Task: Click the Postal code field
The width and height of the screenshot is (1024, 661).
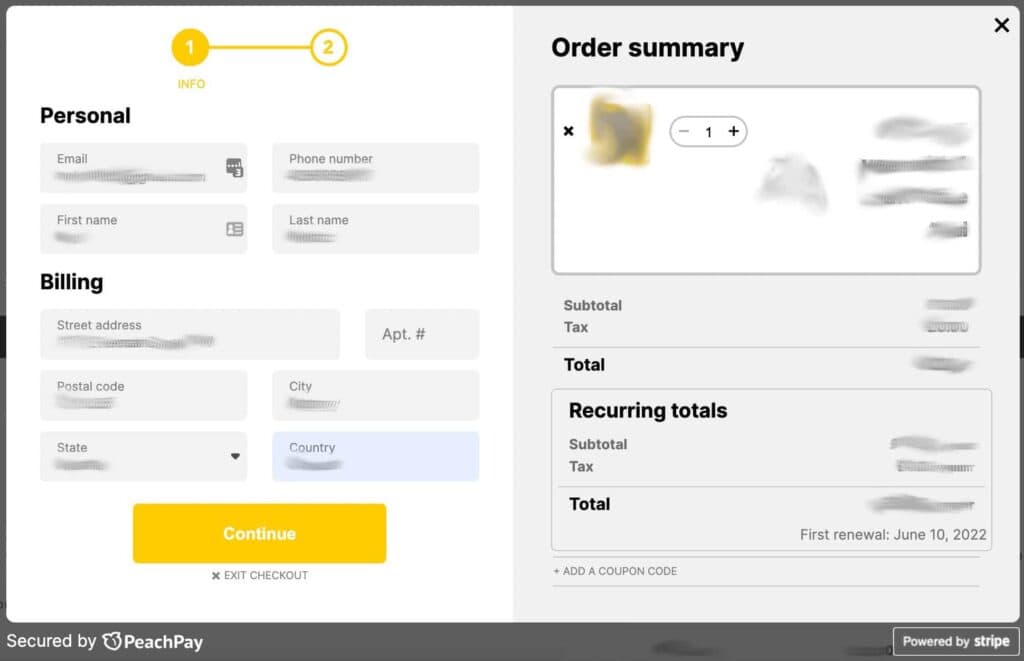Action: (x=143, y=395)
